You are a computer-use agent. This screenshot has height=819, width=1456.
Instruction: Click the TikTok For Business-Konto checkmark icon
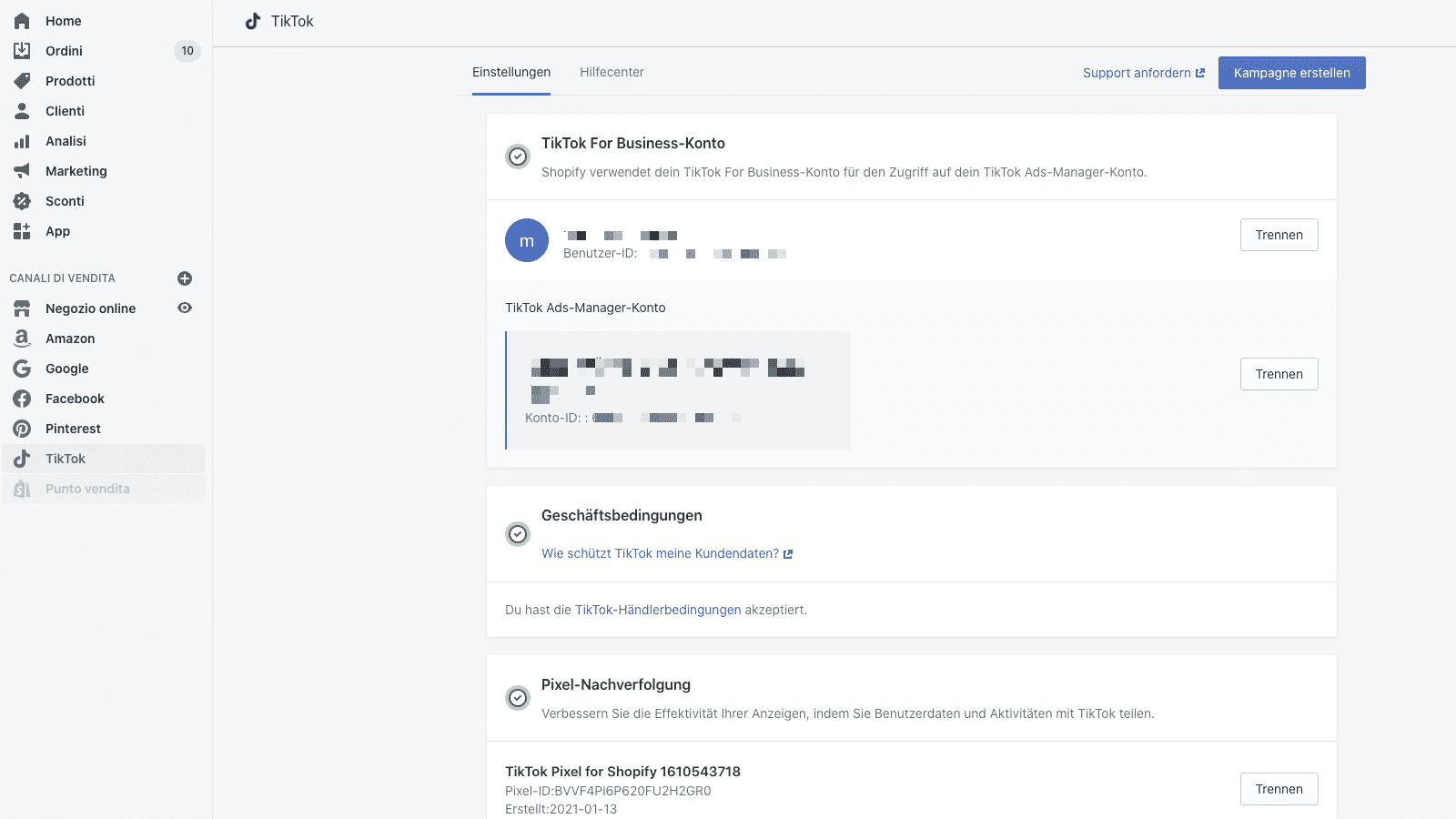click(x=518, y=157)
